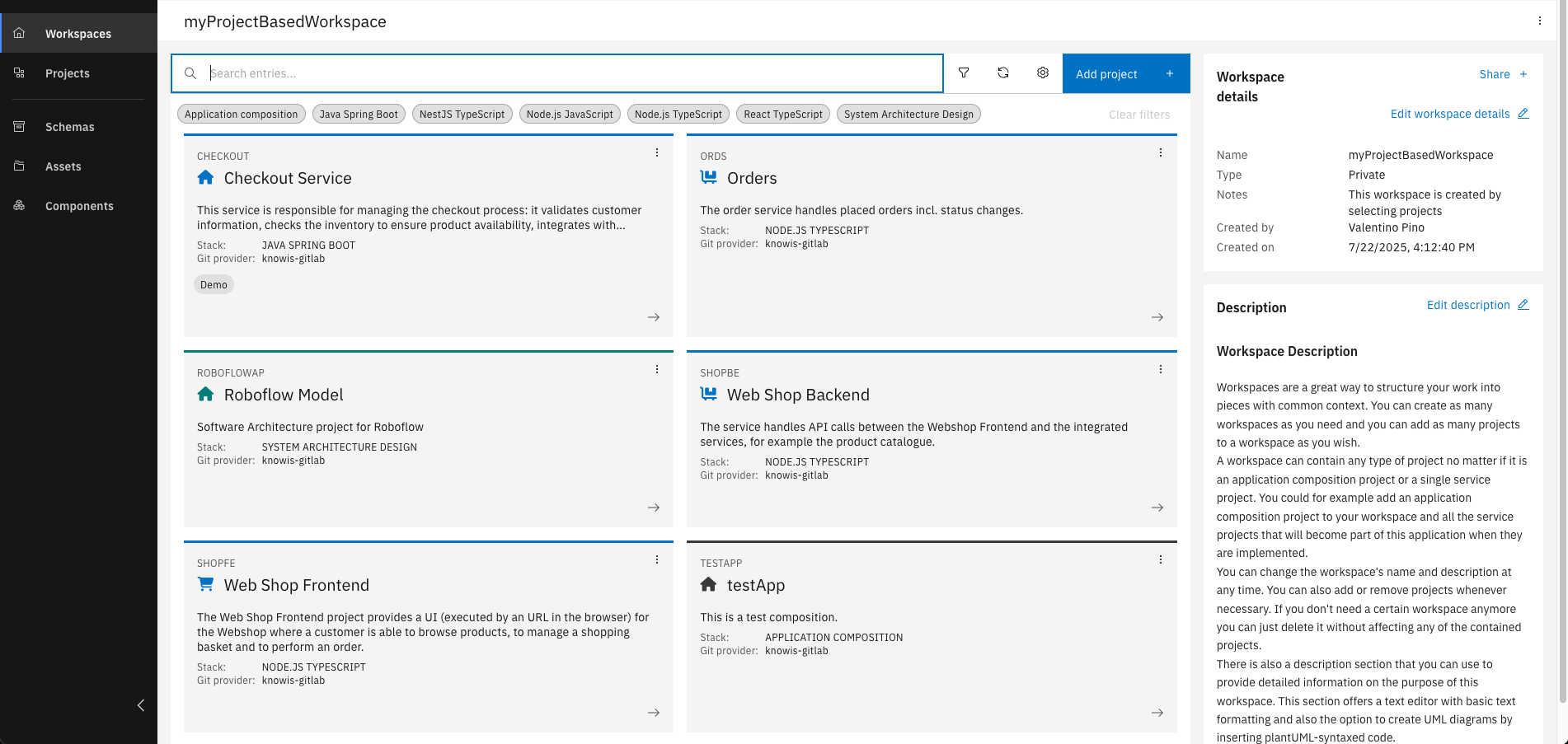
Task: Toggle the Application composition filter tag
Action: coord(241,115)
